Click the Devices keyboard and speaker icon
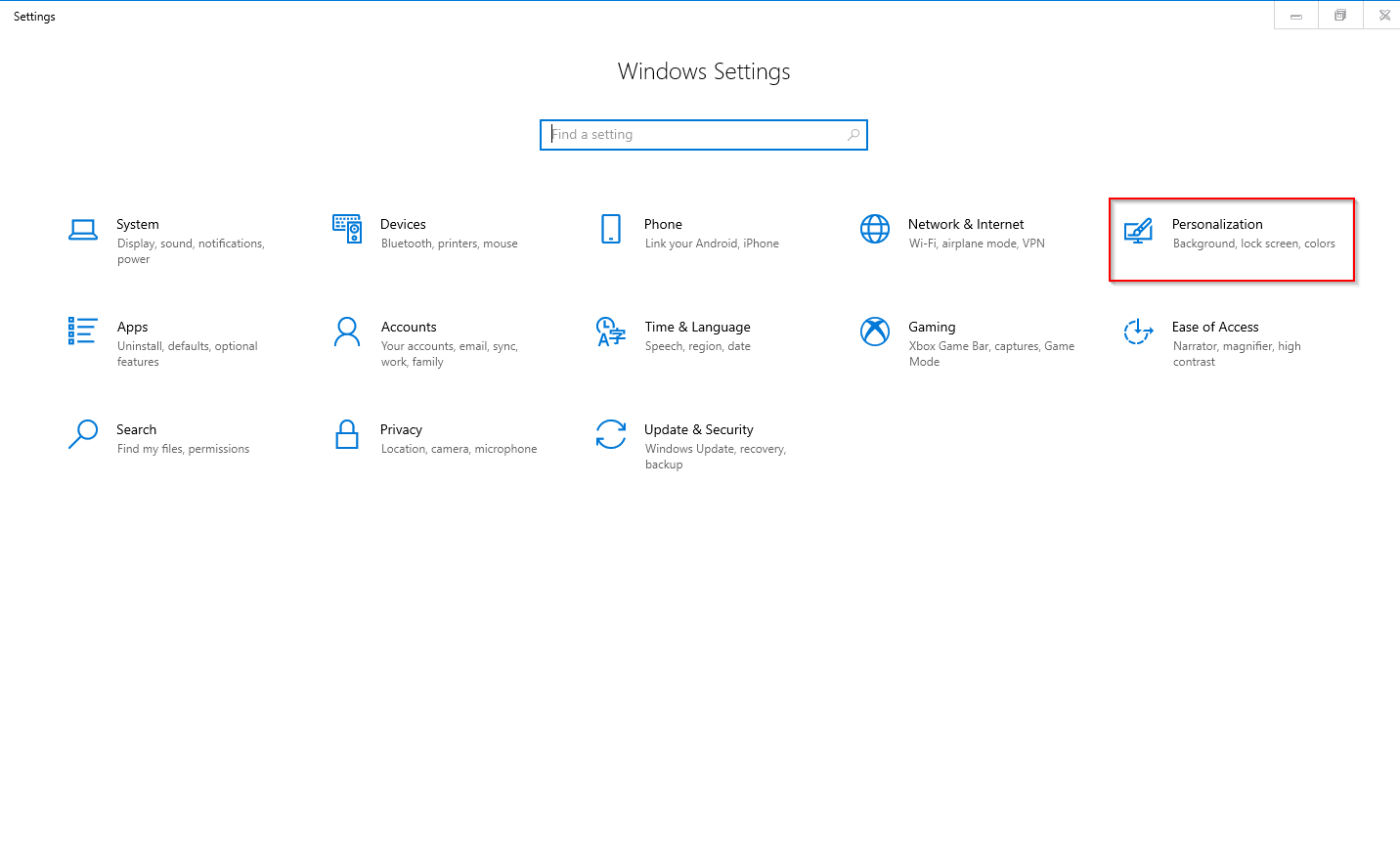This screenshot has height=841, width=1400. click(x=347, y=229)
